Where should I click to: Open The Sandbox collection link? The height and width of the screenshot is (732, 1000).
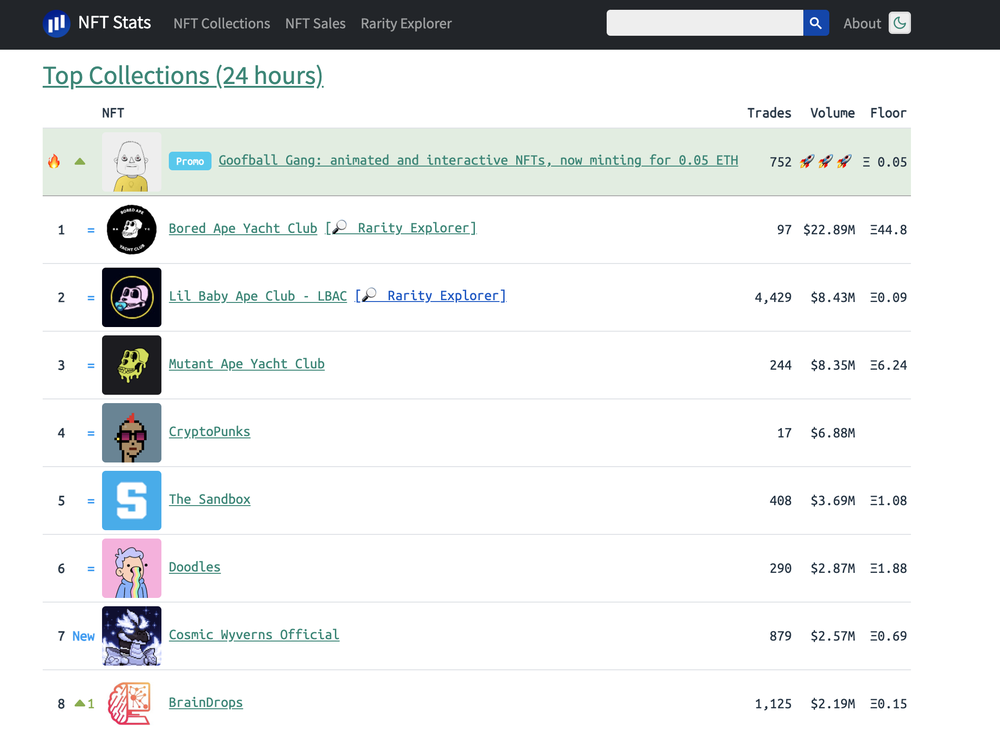[209, 499]
